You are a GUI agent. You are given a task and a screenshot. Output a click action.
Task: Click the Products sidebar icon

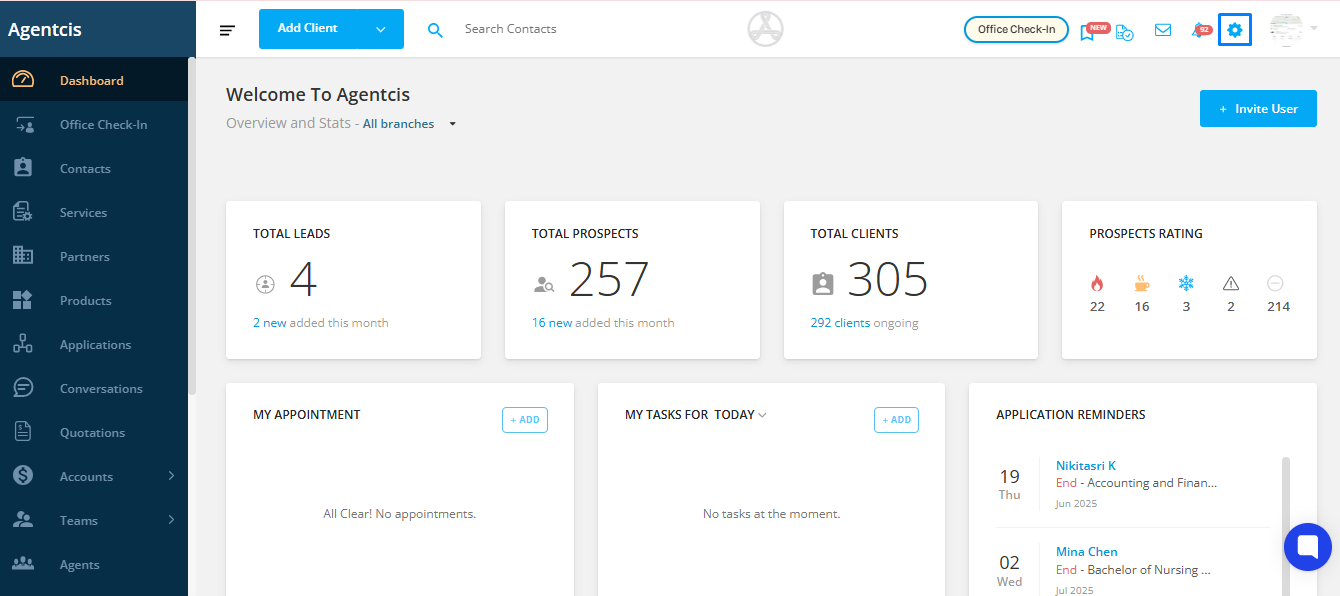click(23, 300)
